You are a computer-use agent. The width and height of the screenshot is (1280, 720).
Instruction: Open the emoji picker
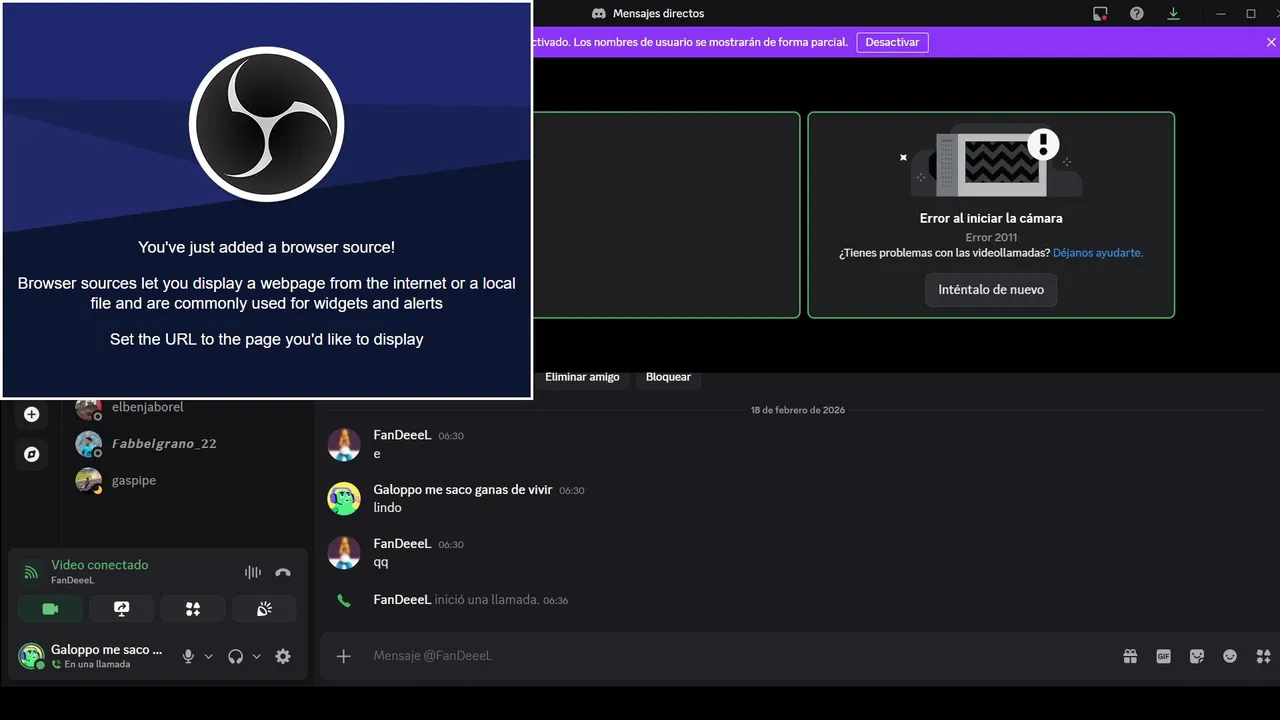(1230, 656)
